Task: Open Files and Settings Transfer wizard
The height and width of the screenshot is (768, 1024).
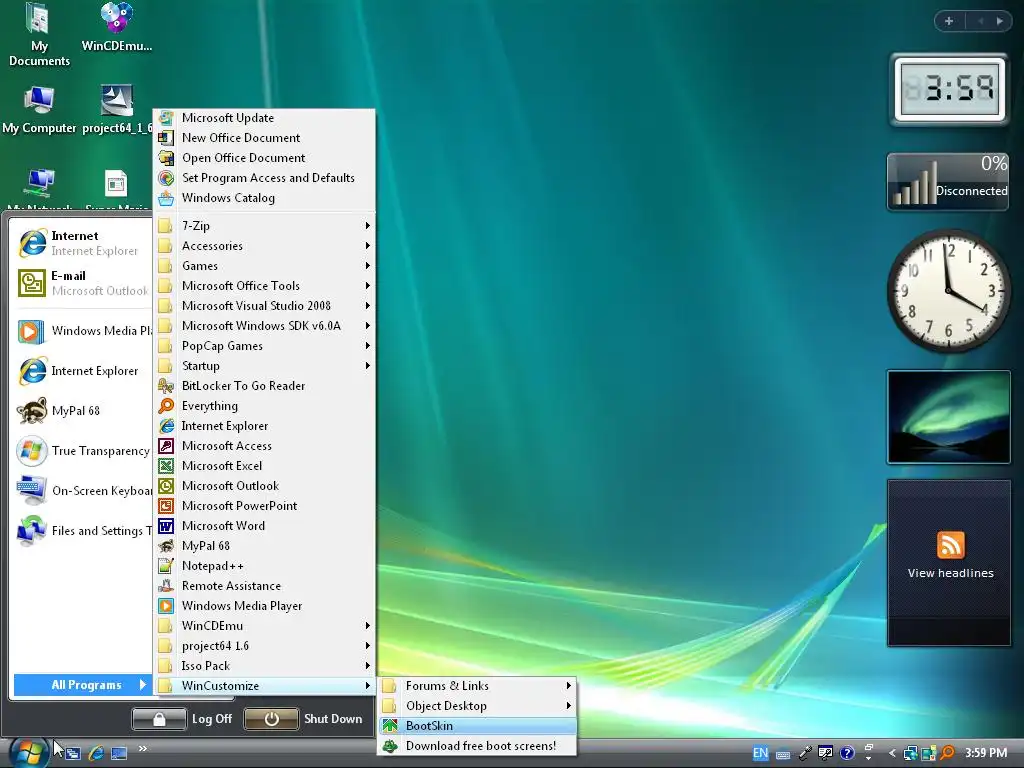Action: 83,531
